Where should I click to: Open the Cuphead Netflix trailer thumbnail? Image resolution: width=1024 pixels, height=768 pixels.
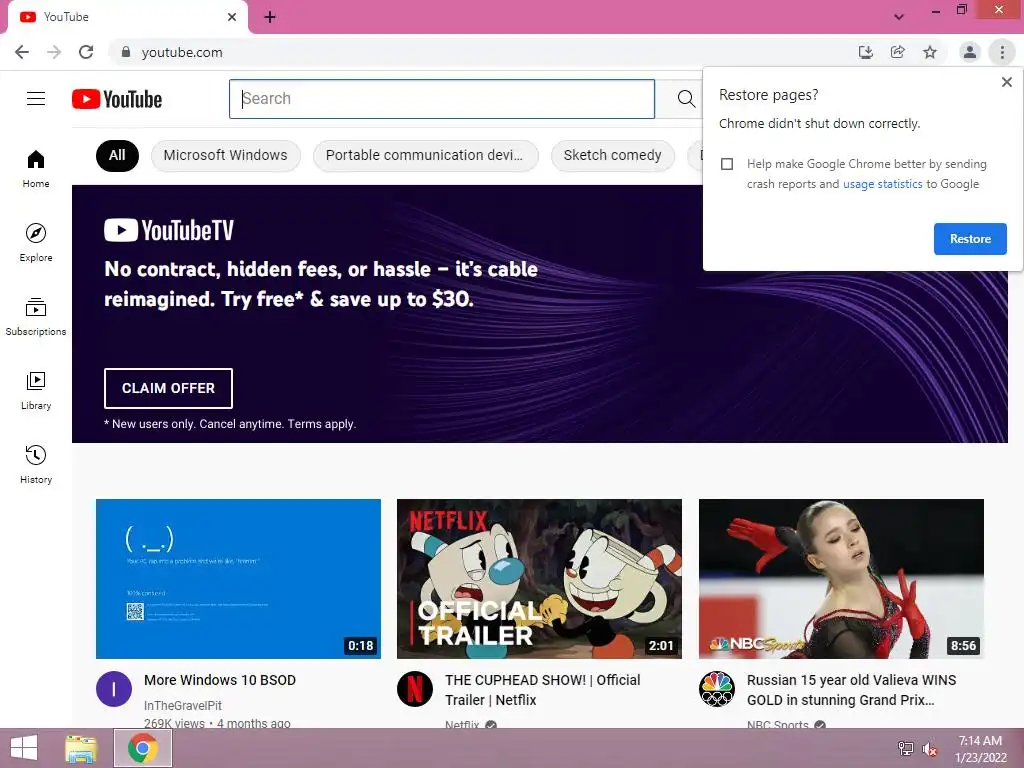tap(539, 579)
